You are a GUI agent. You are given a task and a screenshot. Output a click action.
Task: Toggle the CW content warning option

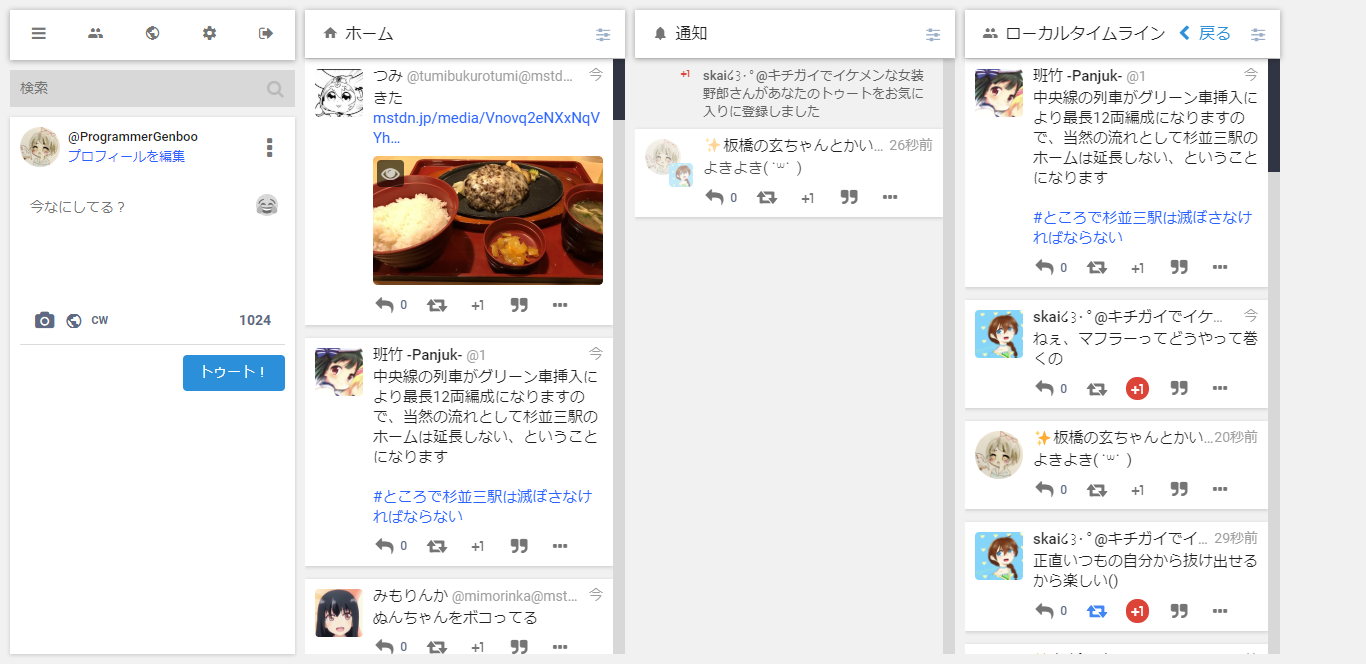(100, 320)
